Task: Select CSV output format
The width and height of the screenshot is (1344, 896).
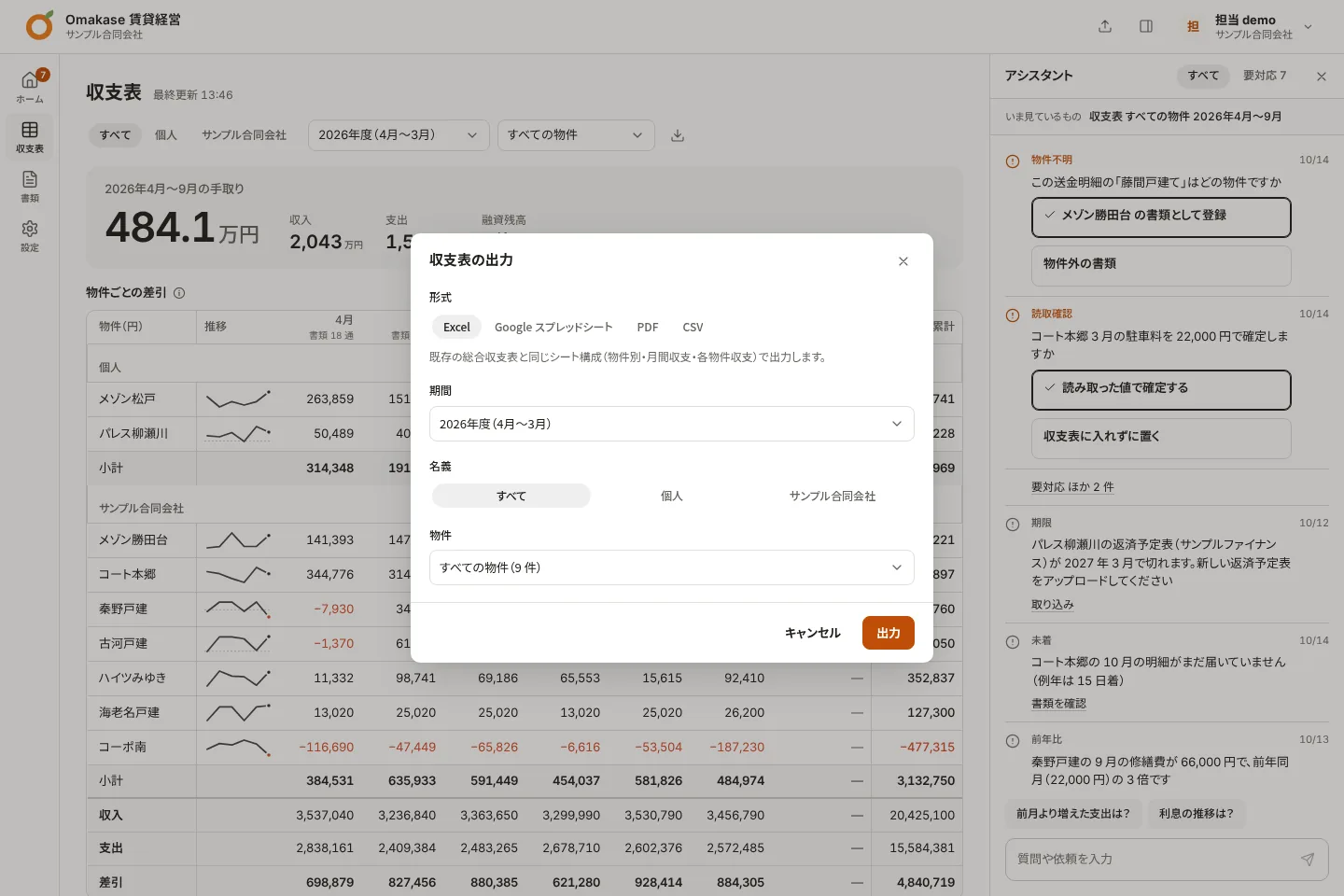Action: [x=693, y=327]
